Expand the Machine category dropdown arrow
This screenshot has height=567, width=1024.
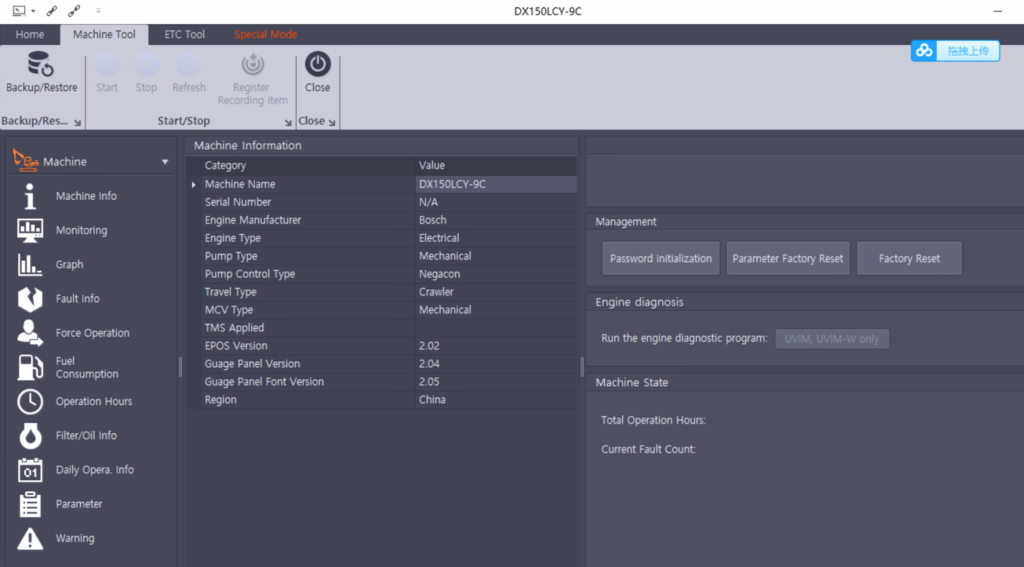pos(165,162)
